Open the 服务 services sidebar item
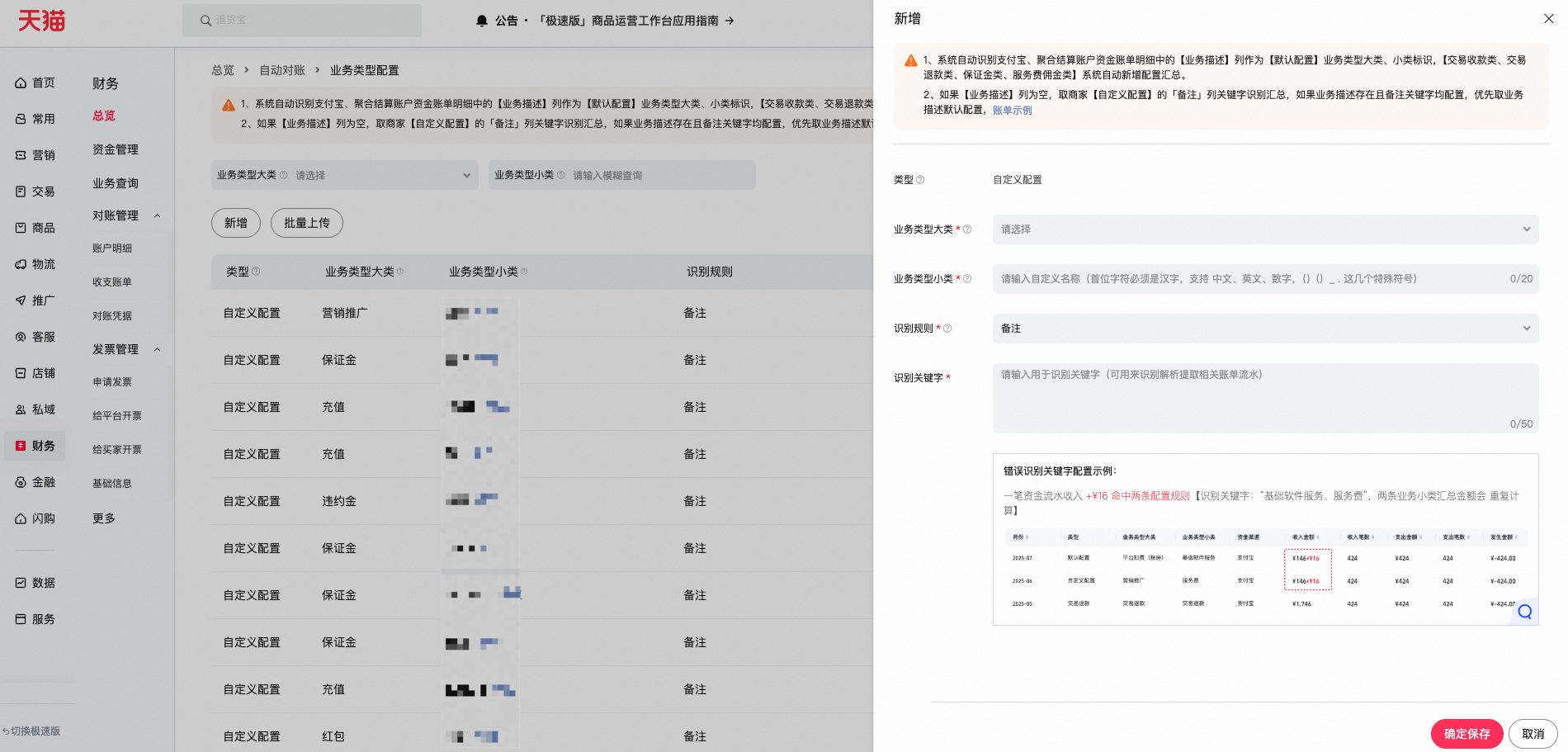This screenshot has width=1568, height=752. coord(35,619)
